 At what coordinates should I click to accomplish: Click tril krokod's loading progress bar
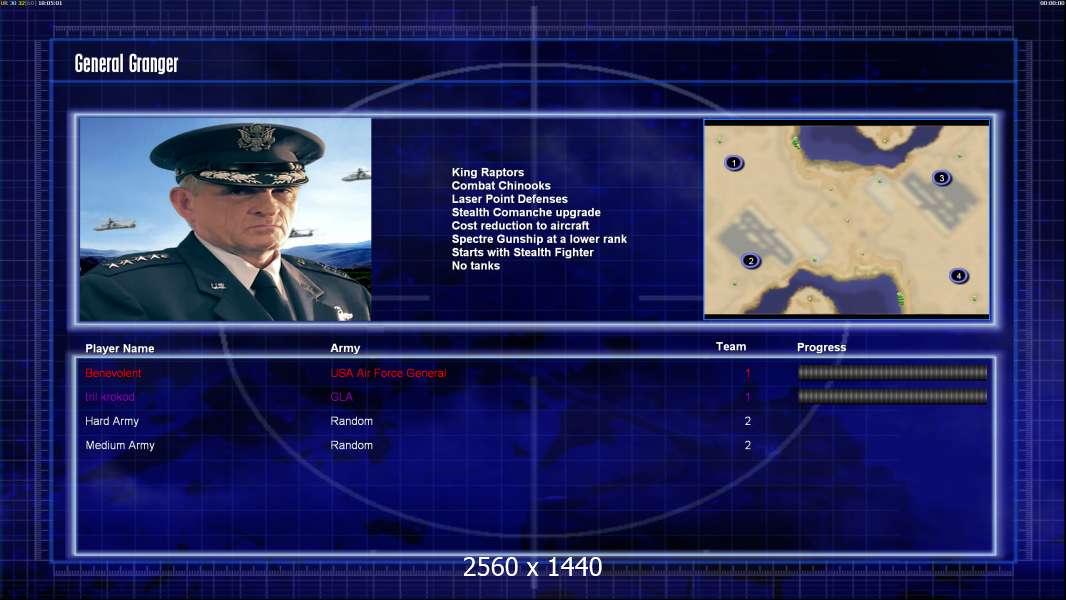pos(892,396)
